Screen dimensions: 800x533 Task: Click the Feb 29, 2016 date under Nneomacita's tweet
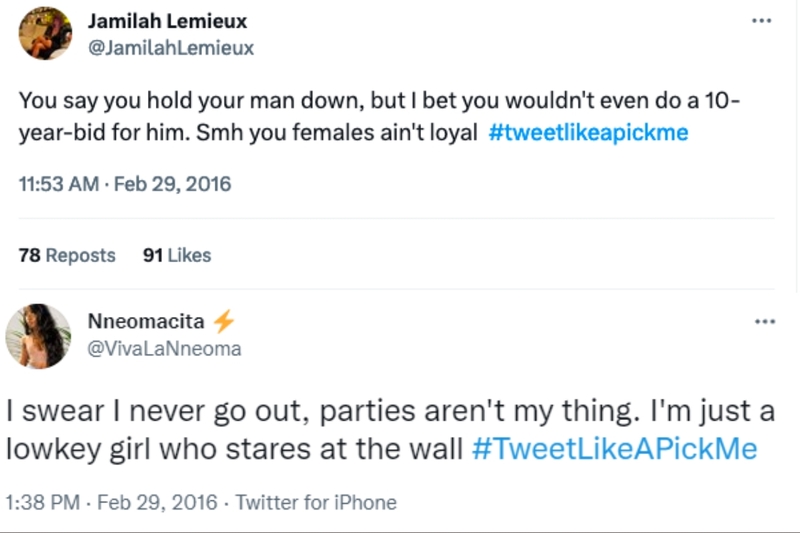(x=157, y=502)
